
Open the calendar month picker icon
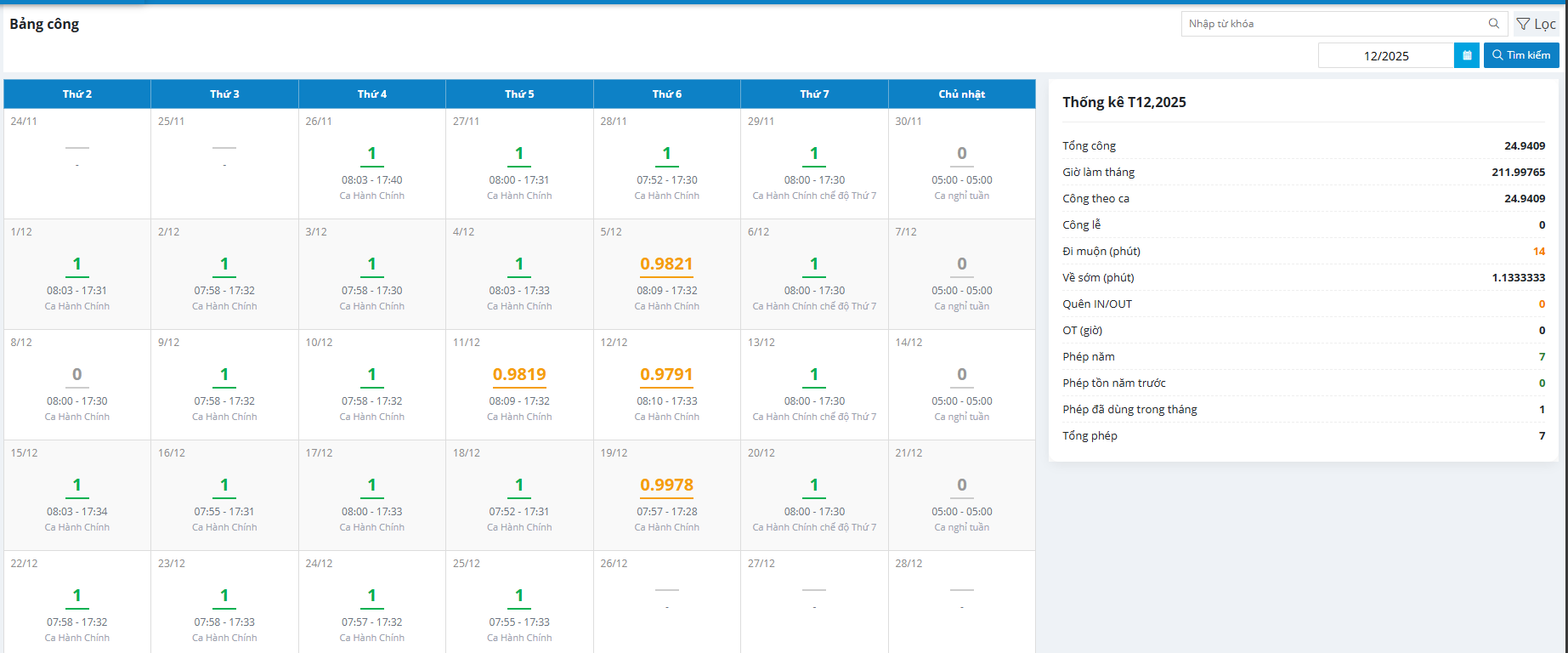(1467, 55)
